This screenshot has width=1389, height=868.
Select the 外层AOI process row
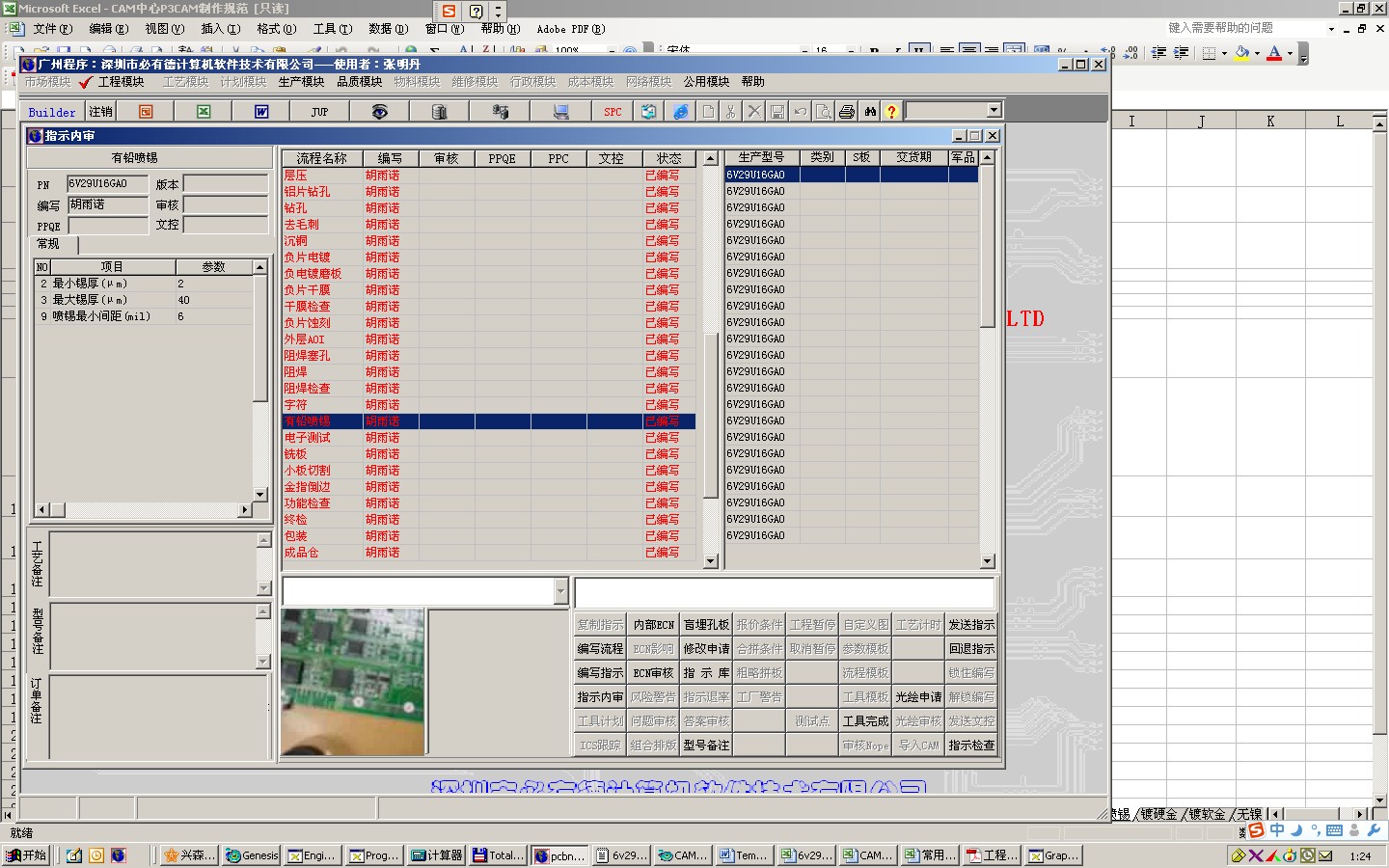[x=489, y=339]
